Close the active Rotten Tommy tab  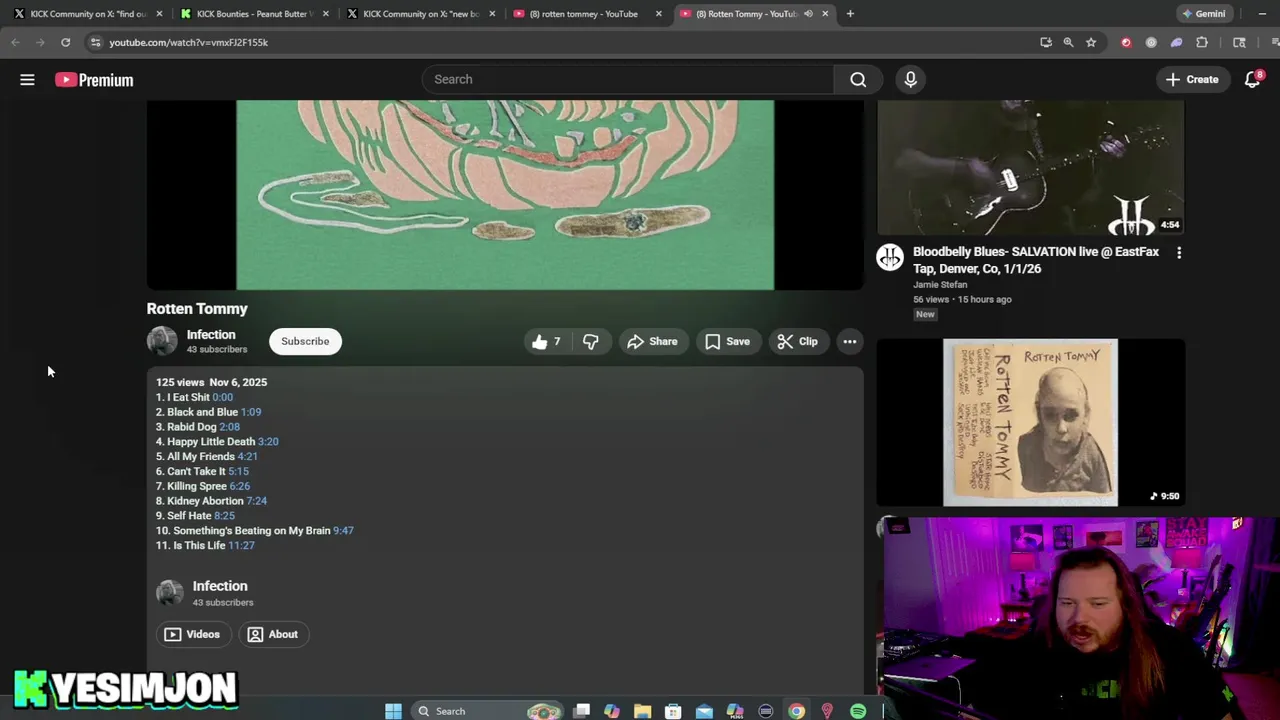(825, 14)
